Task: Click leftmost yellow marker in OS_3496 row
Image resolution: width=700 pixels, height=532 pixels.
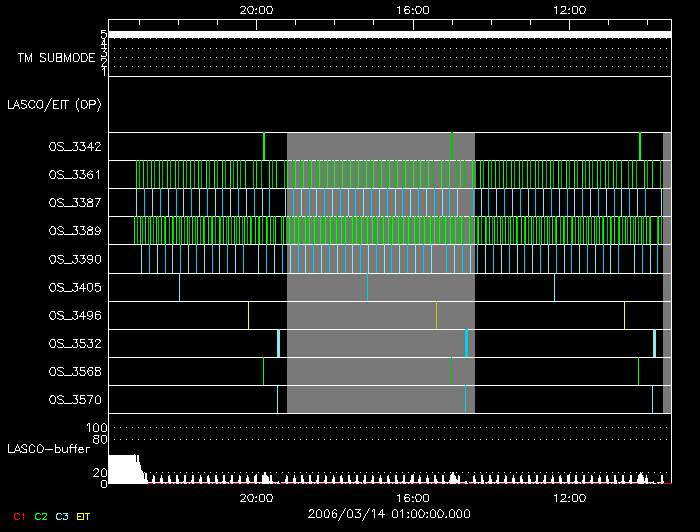Action: pos(248,315)
